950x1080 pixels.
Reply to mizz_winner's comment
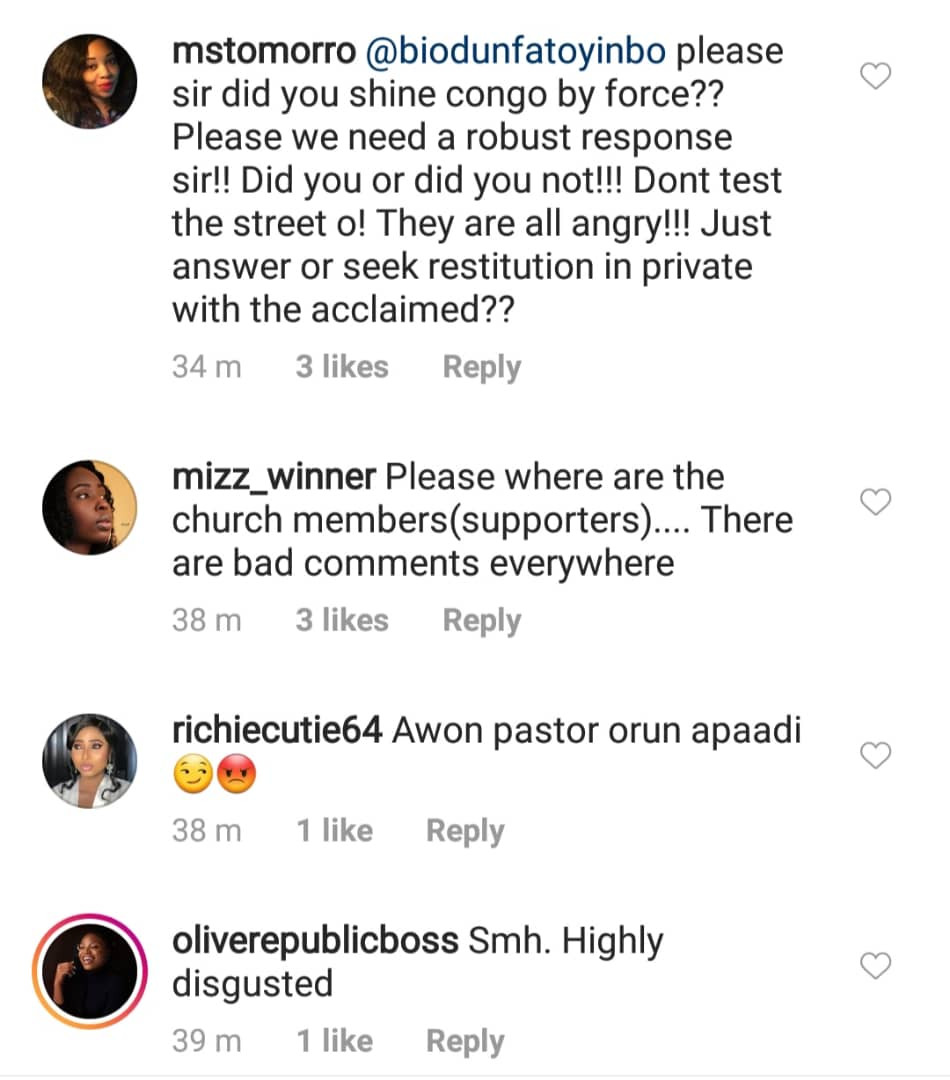[x=482, y=621]
